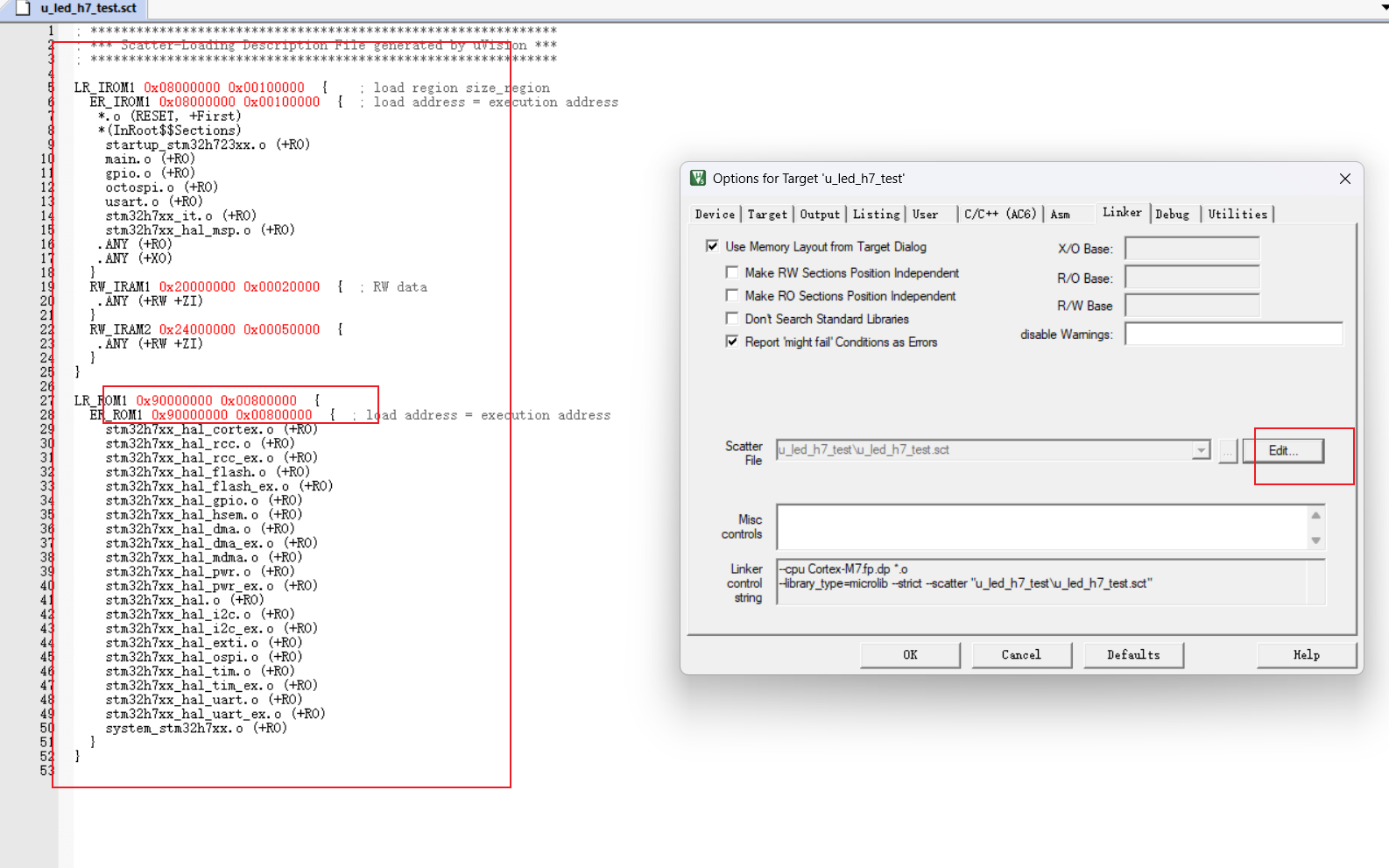Click the "RW_IRAM1 0x20000000 0x00020000" line
The height and width of the screenshot is (868, 1389).
click(x=205, y=287)
